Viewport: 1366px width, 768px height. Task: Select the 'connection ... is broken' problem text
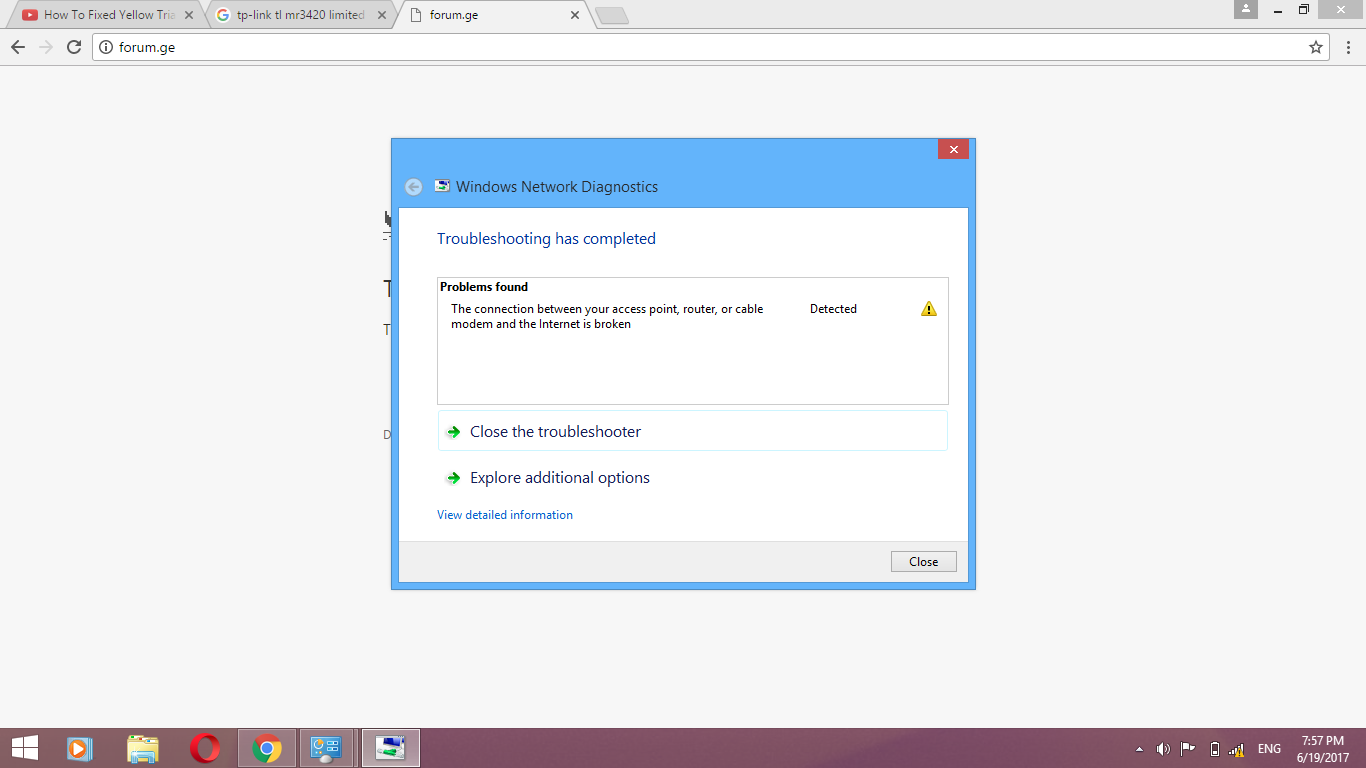point(607,316)
